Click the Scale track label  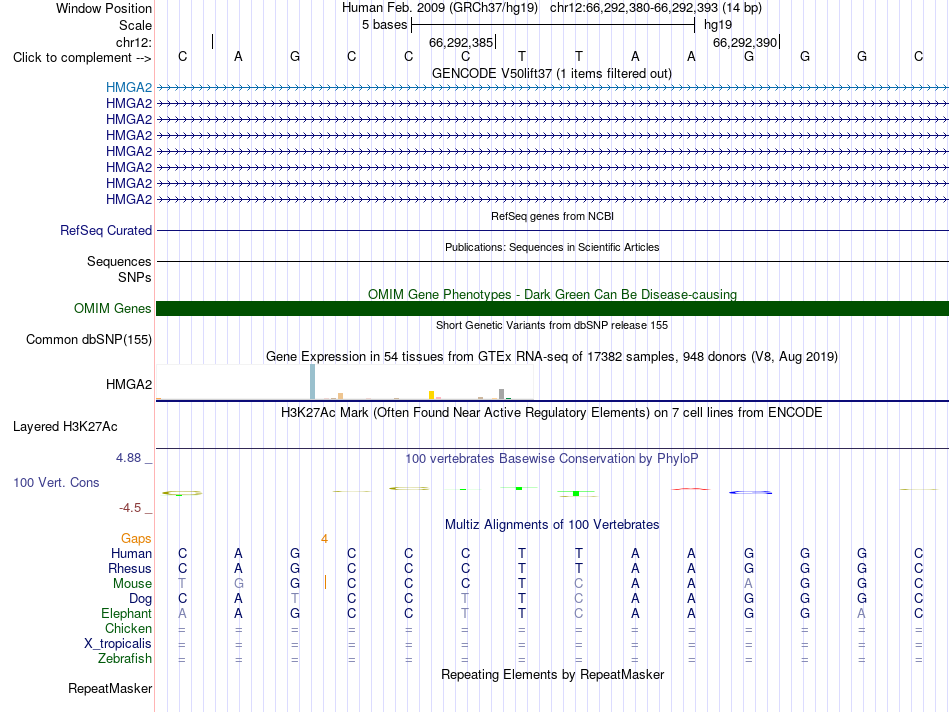pyautogui.click(x=135, y=25)
